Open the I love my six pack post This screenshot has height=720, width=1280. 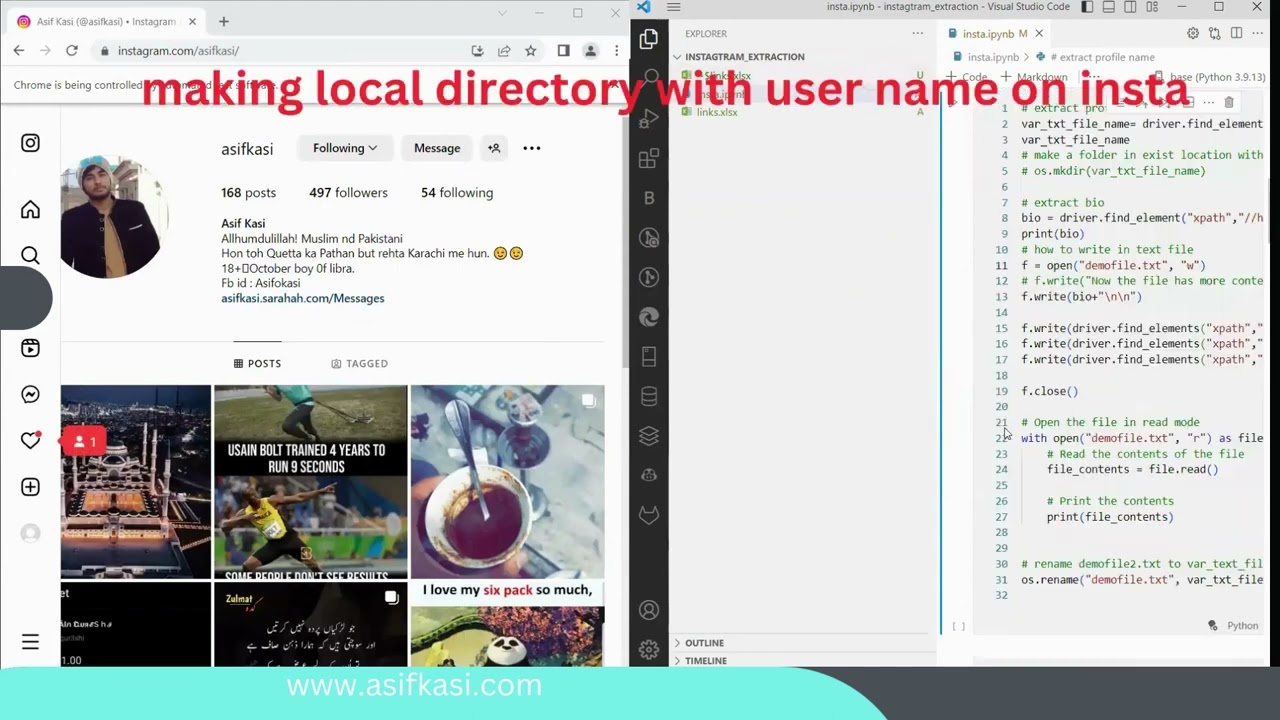(x=507, y=623)
